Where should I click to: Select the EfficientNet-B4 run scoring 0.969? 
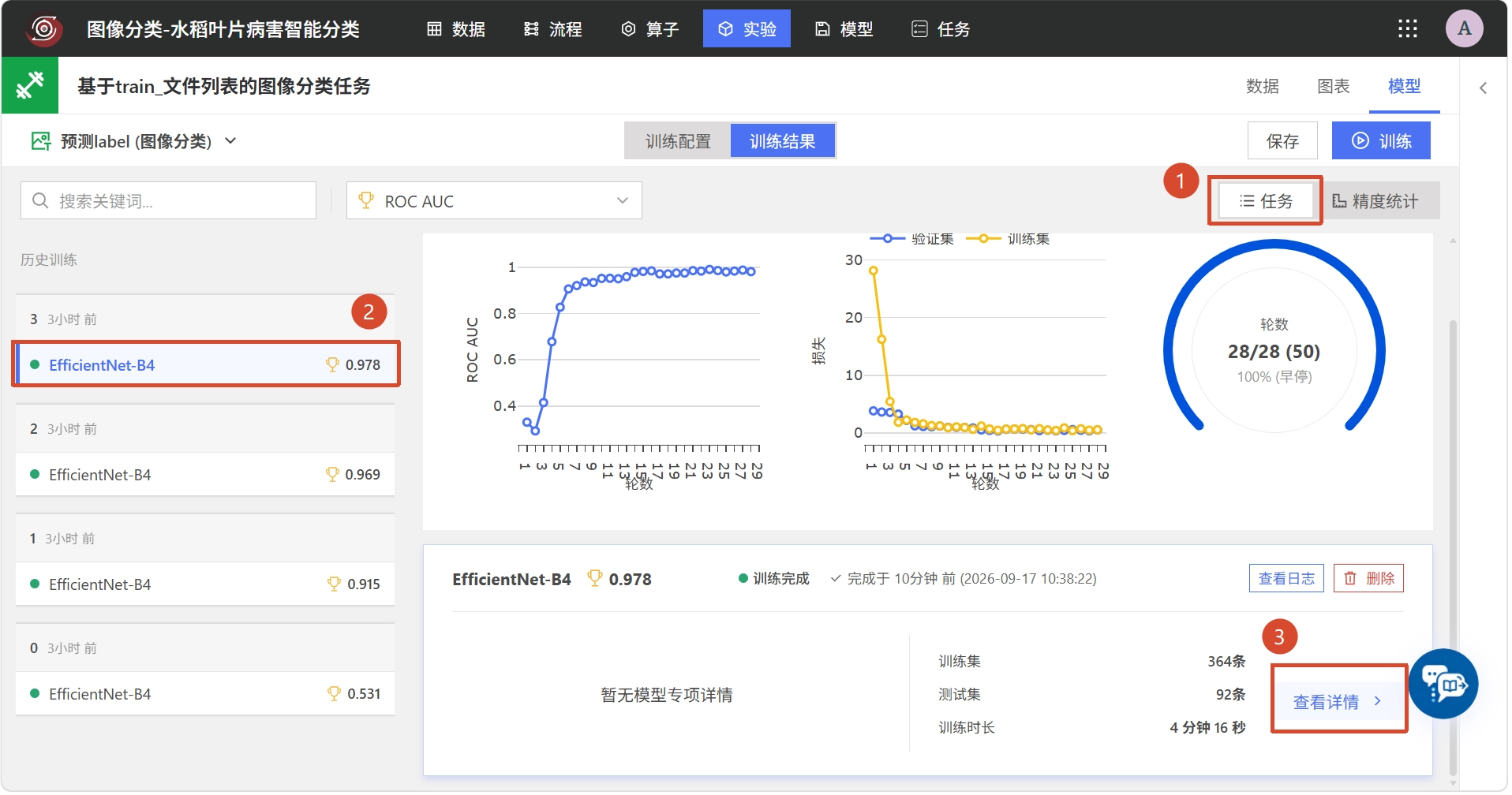click(x=205, y=474)
